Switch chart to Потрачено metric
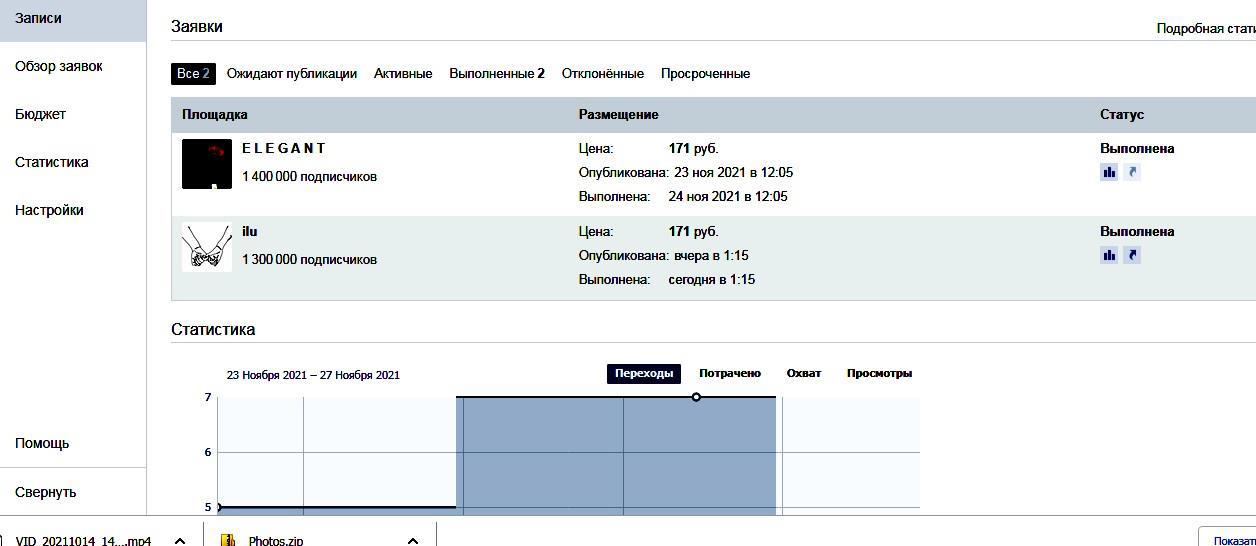Image resolution: width=1256 pixels, height=546 pixels. pos(730,373)
